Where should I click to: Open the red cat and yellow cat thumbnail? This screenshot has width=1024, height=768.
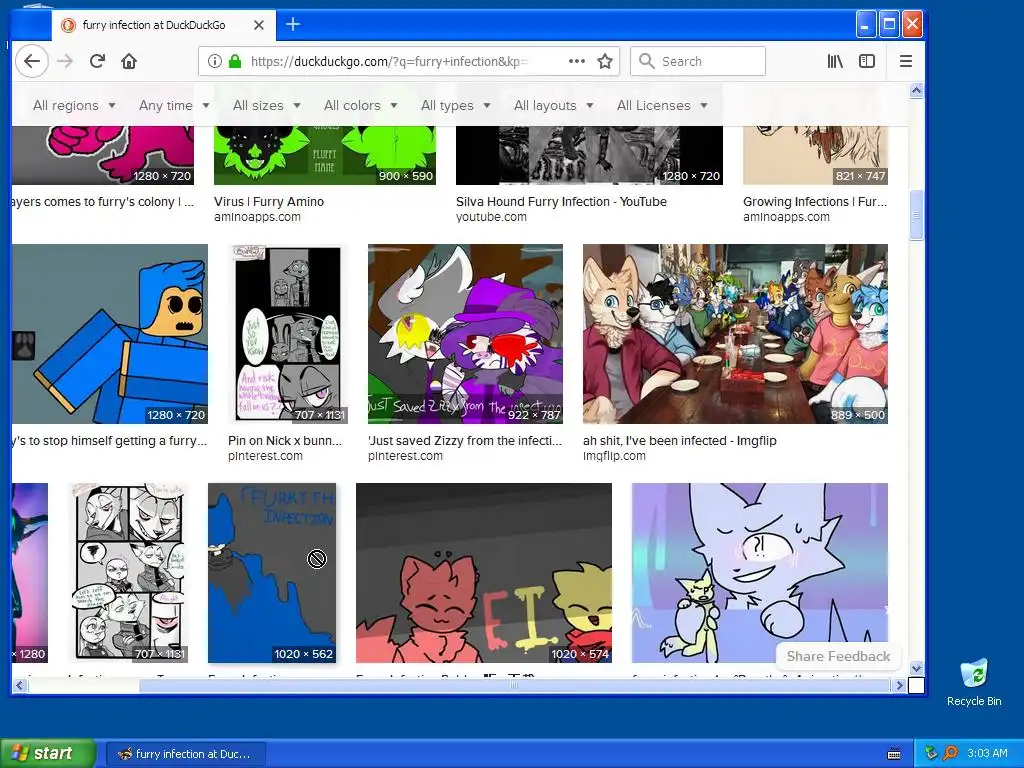[484, 573]
